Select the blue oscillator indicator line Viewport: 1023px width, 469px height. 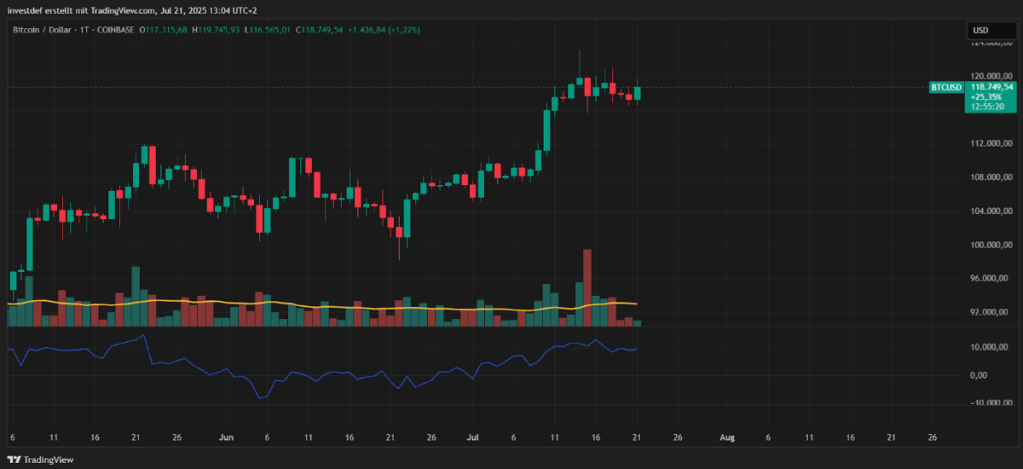coord(300,375)
